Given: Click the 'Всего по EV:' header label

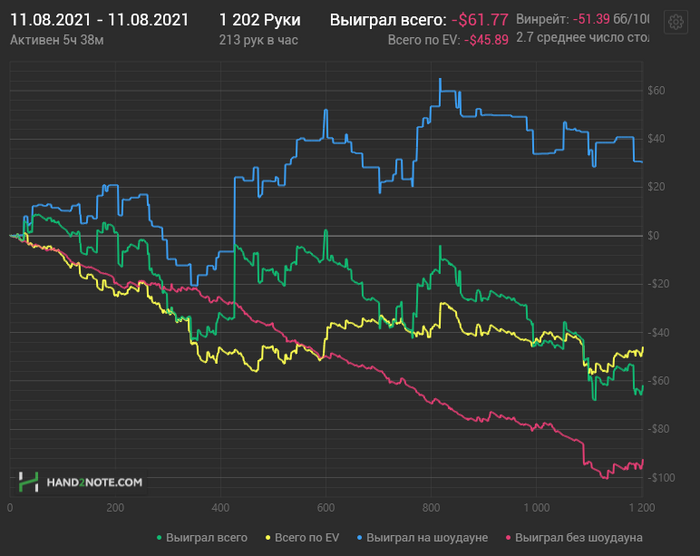Looking at the screenshot, I should (x=423, y=40).
